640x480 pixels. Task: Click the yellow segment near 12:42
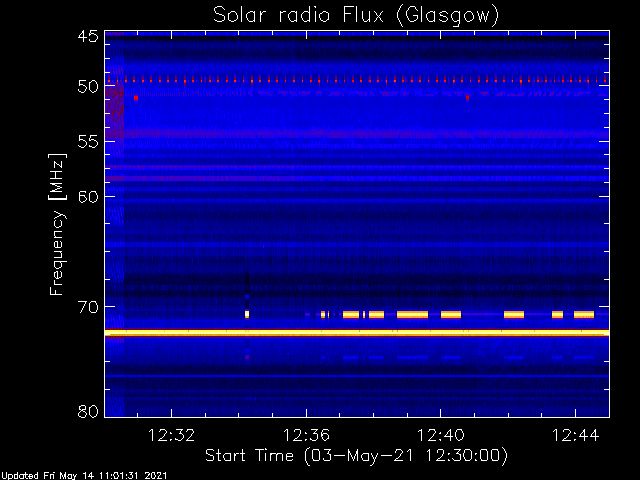pyautogui.click(x=514, y=314)
